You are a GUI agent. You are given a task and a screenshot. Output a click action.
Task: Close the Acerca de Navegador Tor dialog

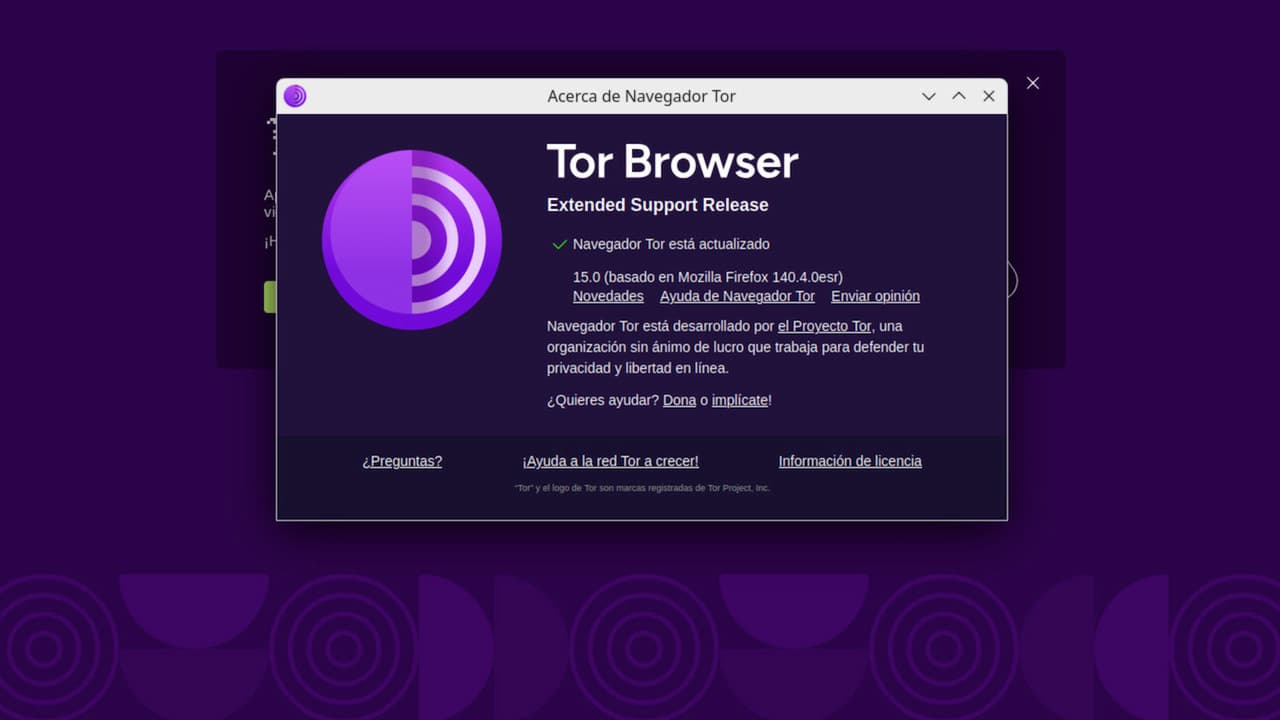pos(989,96)
